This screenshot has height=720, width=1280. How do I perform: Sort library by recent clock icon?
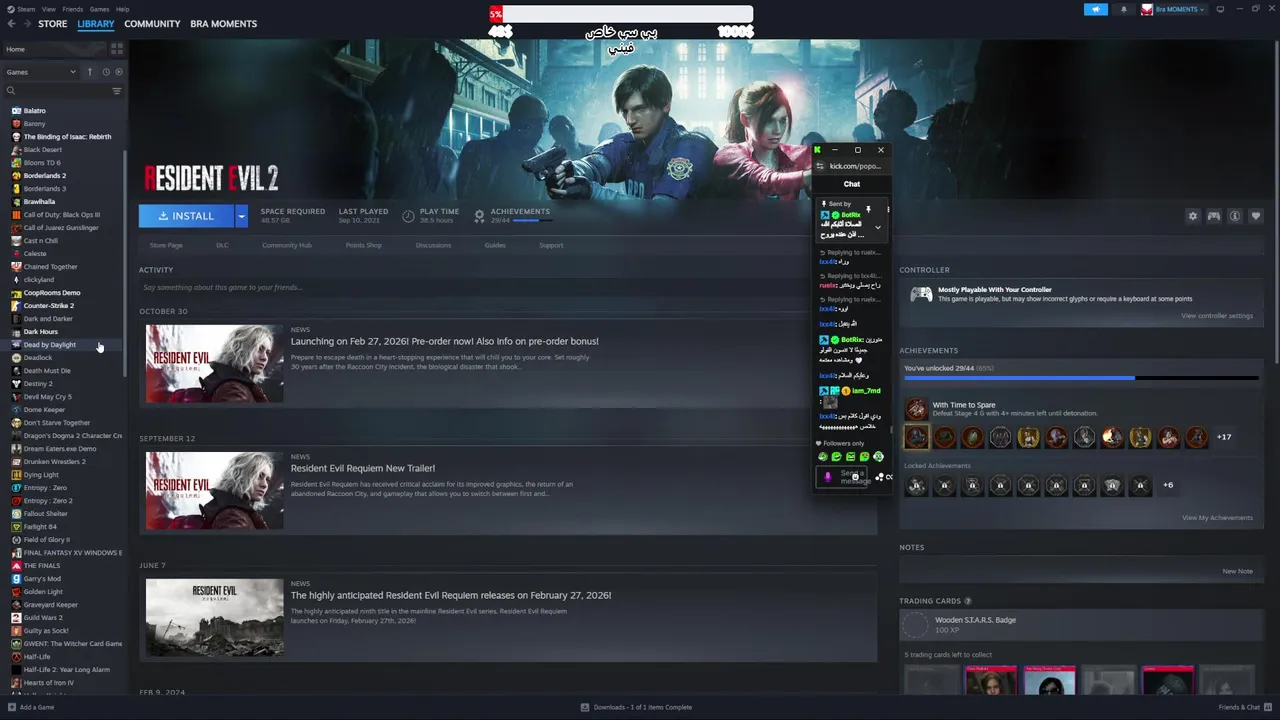tap(104, 72)
